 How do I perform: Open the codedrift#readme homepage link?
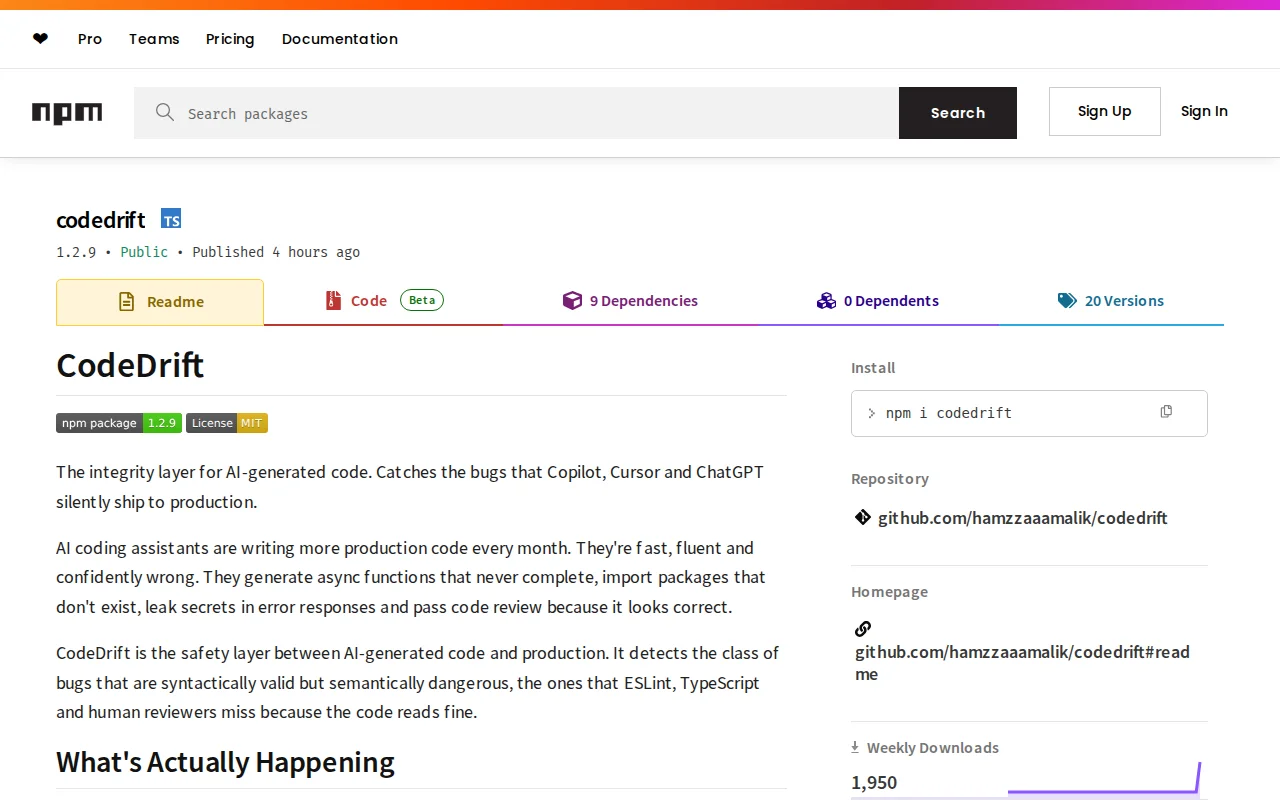[1022, 663]
